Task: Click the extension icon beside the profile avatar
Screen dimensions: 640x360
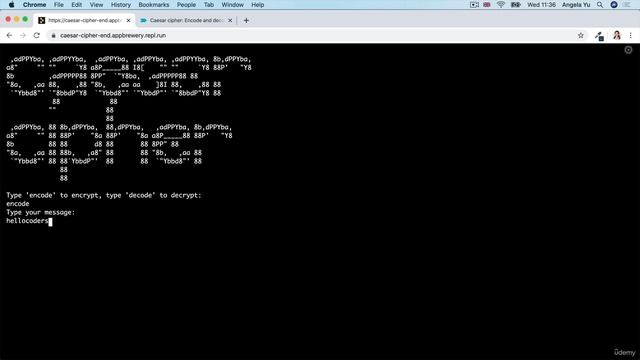Action: click(599, 36)
